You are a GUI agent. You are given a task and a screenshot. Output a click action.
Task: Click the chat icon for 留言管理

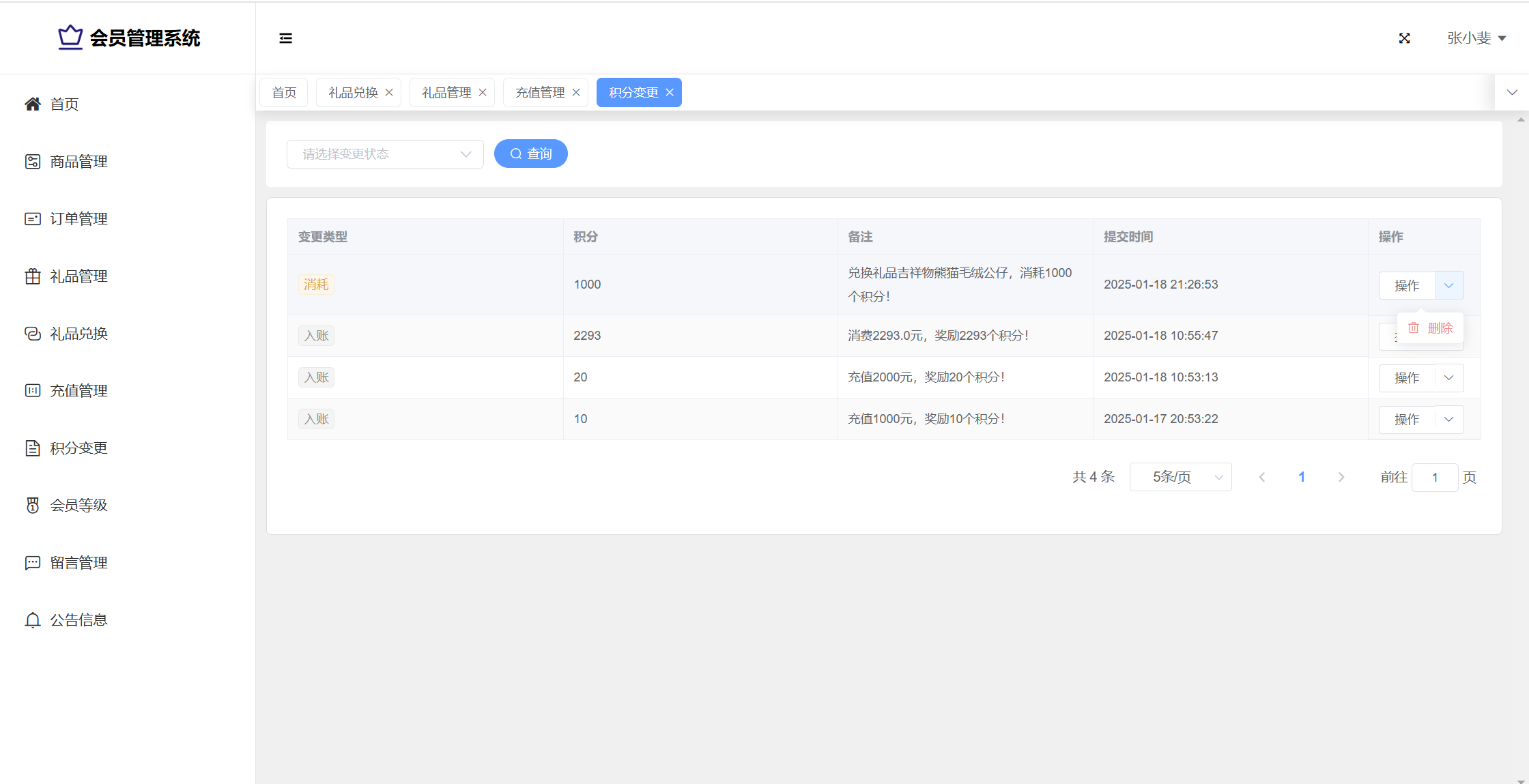click(x=33, y=562)
